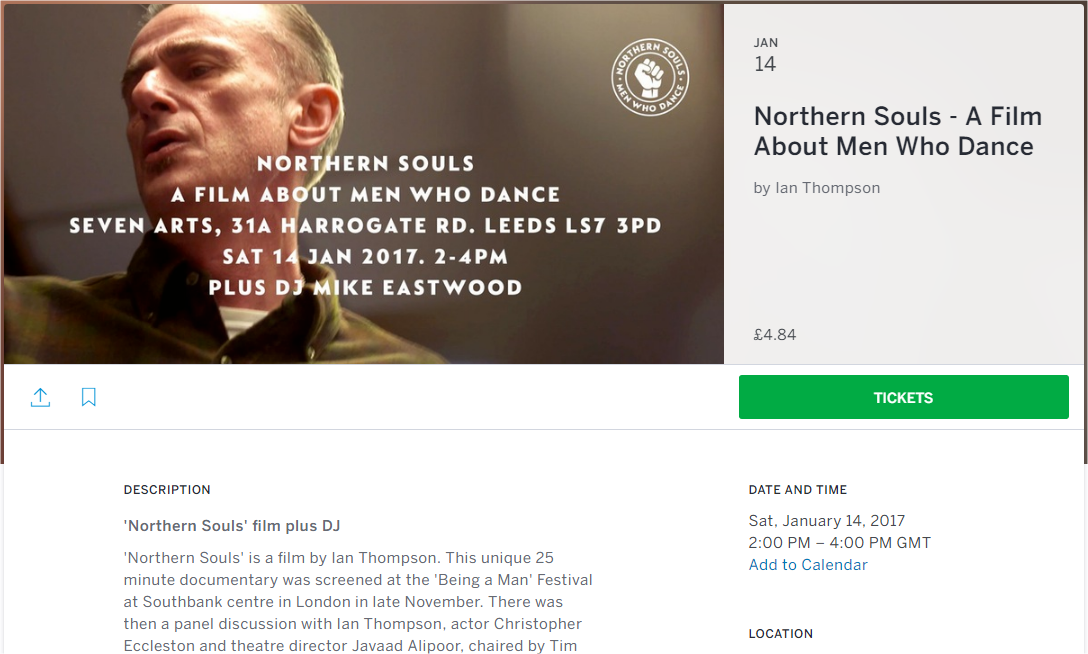
Task: Bookmark this event with the save icon
Action: click(x=88, y=397)
